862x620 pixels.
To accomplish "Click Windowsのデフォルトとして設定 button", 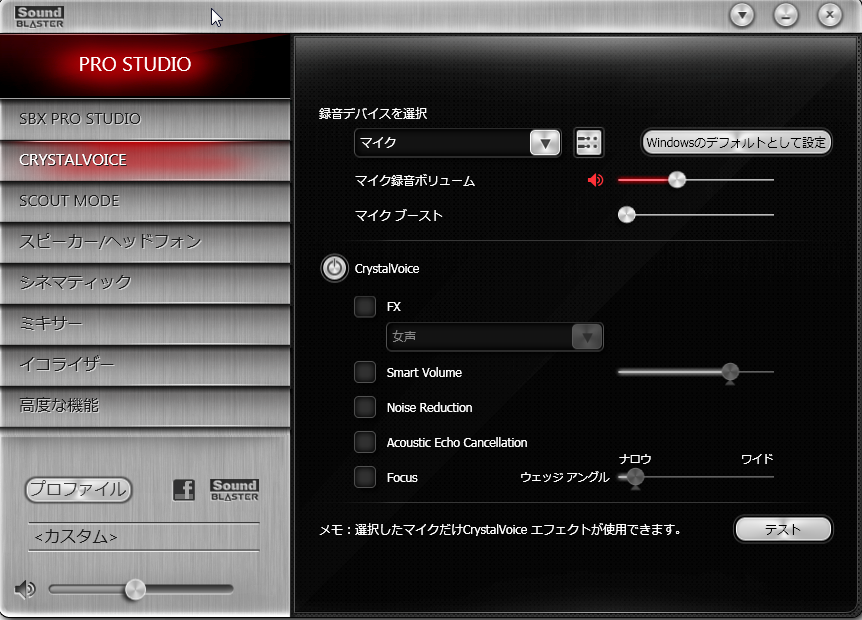I will click(736, 143).
